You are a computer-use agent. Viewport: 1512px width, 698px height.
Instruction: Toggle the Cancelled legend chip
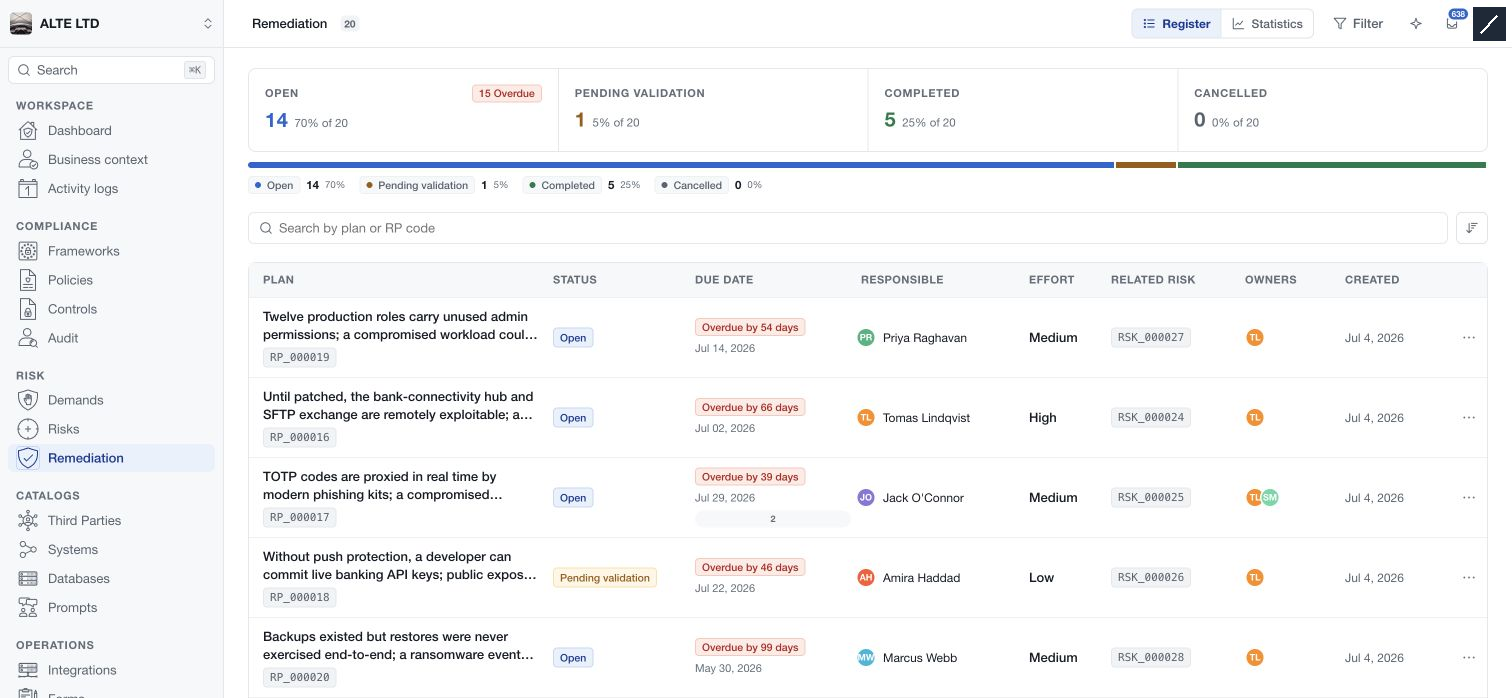(x=691, y=185)
